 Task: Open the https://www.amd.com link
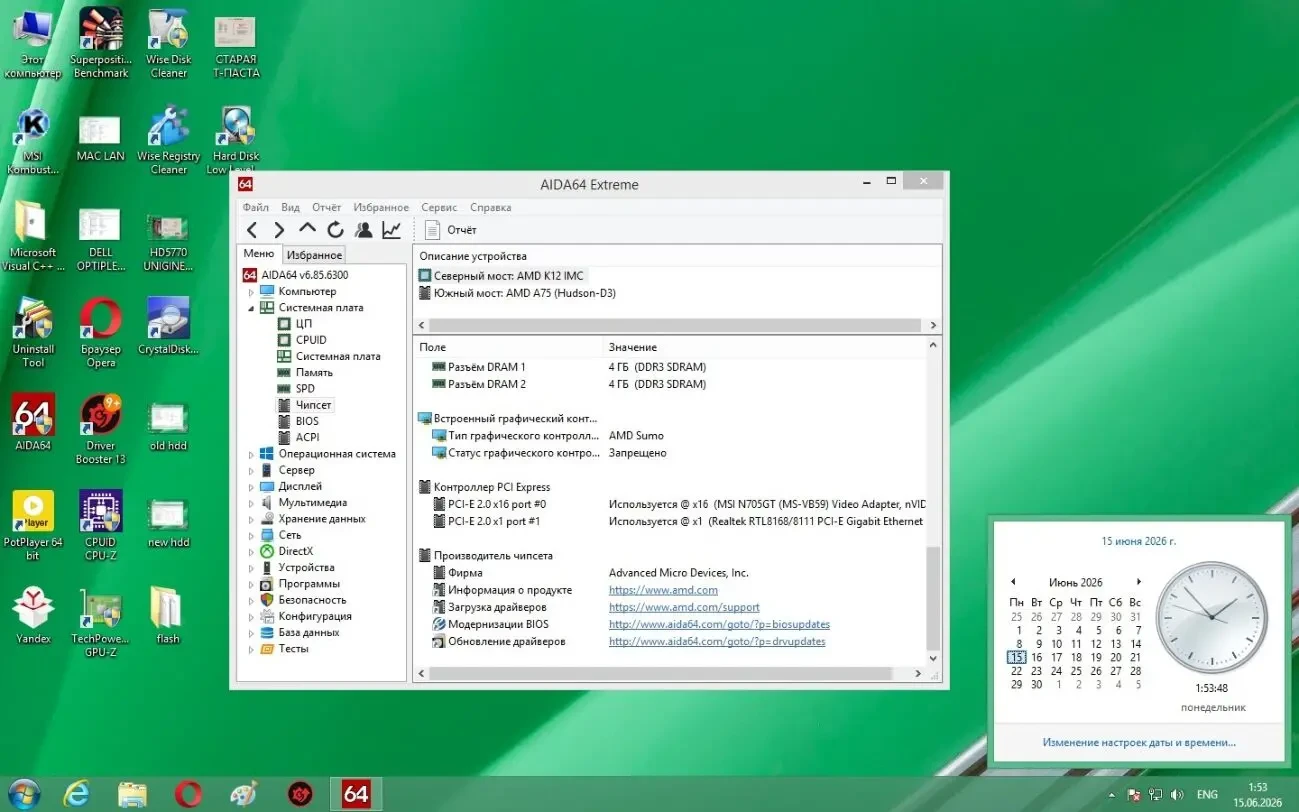(x=663, y=590)
